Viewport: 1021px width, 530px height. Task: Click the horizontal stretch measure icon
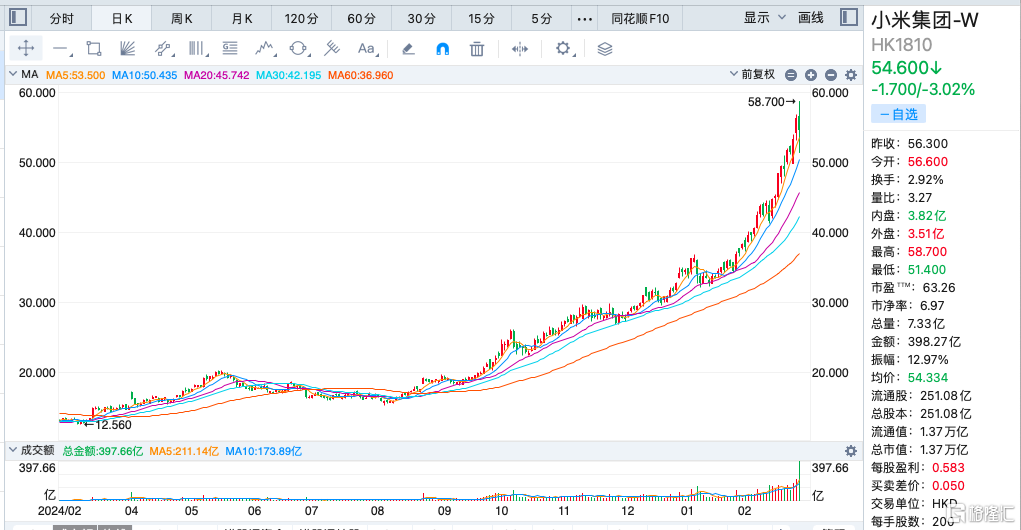520,49
